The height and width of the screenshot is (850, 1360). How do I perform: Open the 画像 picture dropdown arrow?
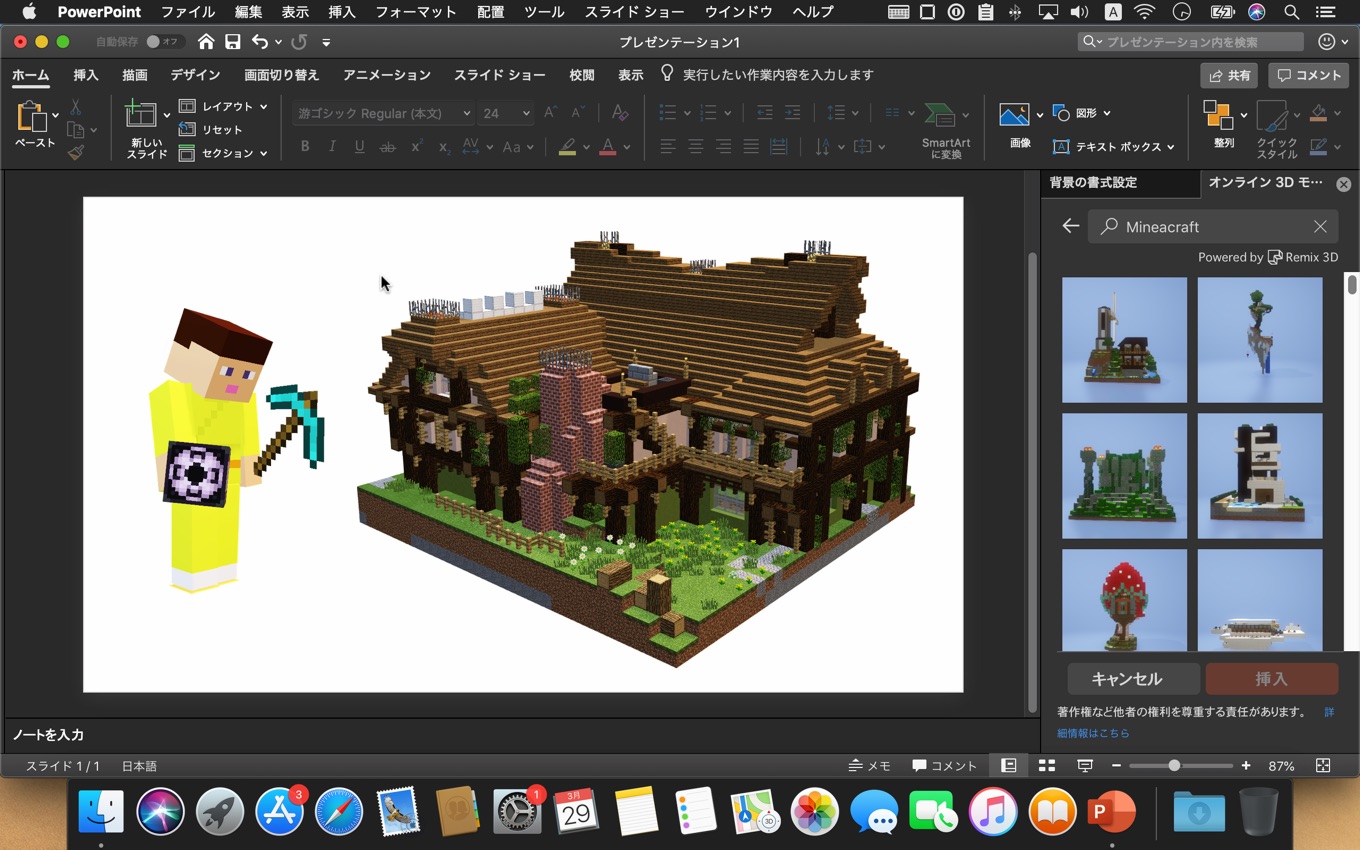(x=1039, y=115)
